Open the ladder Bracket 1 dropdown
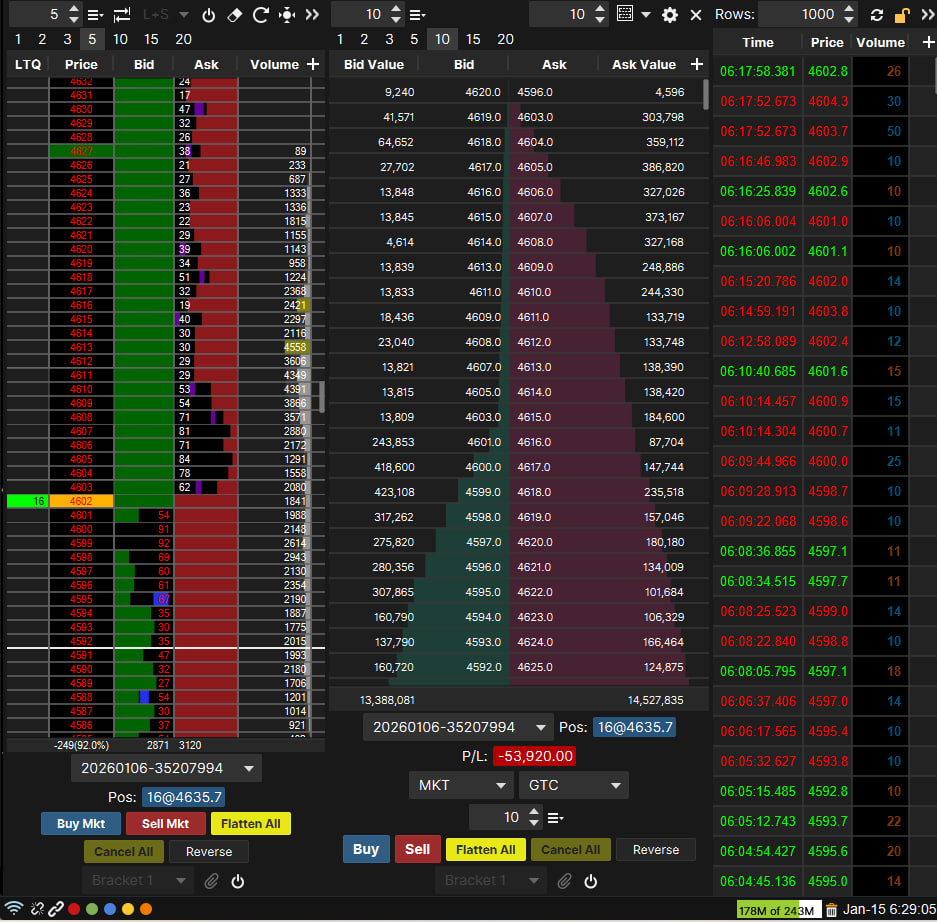Screen dimensions: 937x922 tap(137, 880)
